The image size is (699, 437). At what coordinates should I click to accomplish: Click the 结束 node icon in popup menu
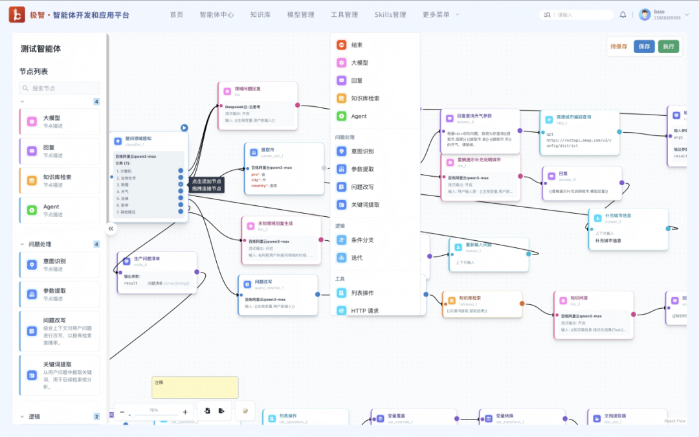click(341, 45)
